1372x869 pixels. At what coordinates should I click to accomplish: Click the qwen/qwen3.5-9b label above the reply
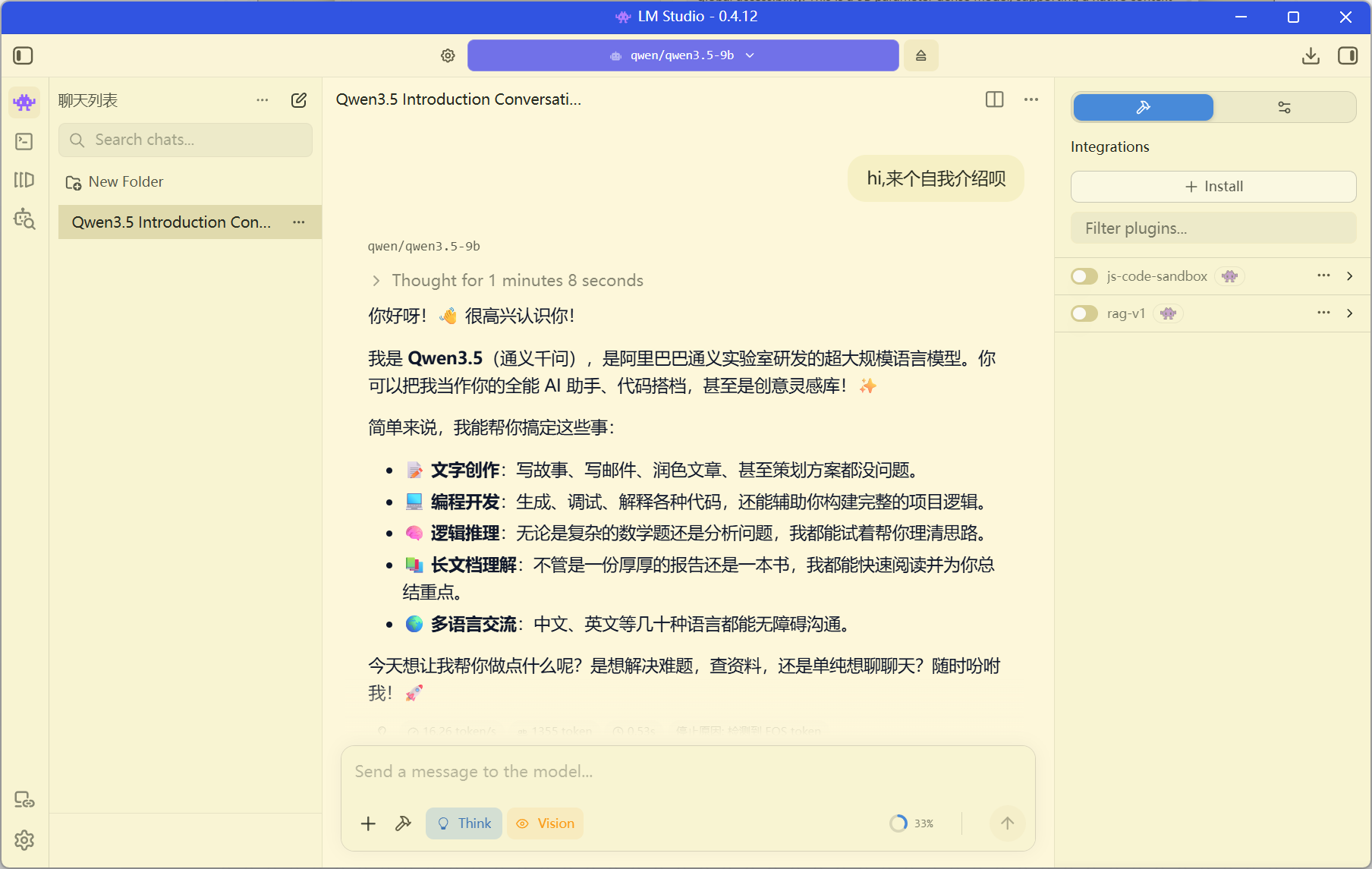tap(424, 247)
